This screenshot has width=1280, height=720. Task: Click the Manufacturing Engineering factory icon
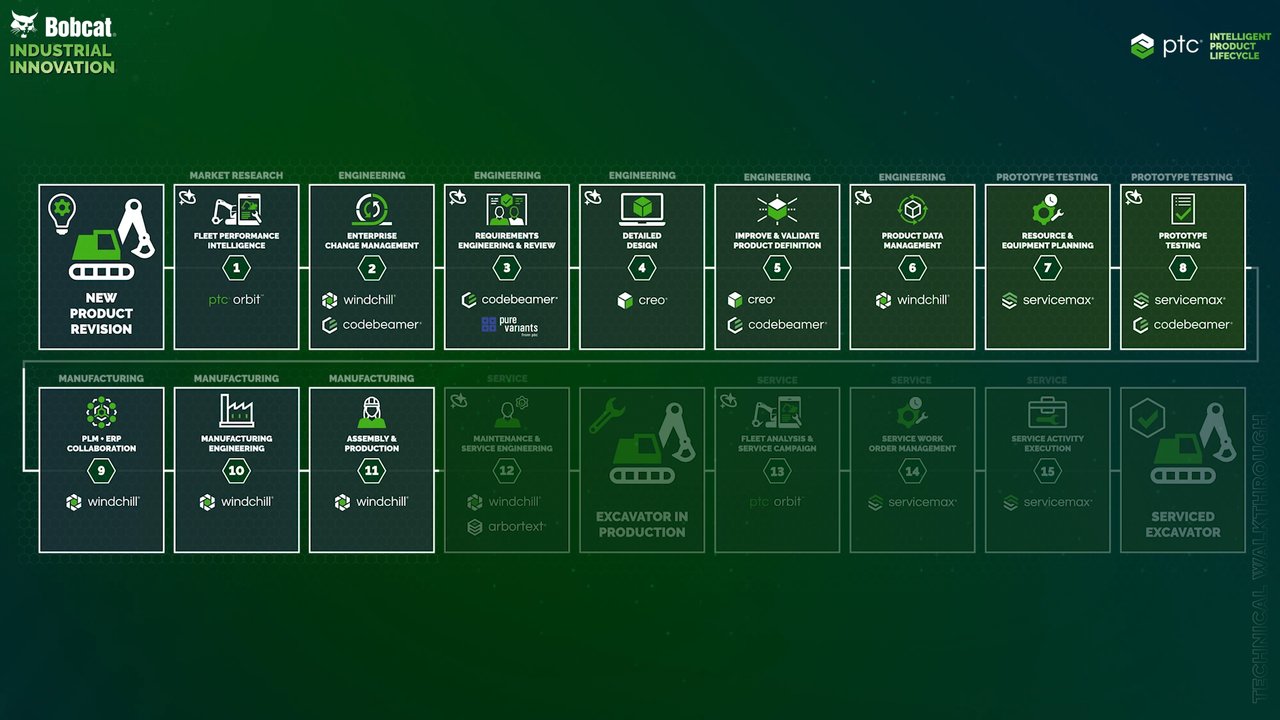tap(237, 411)
